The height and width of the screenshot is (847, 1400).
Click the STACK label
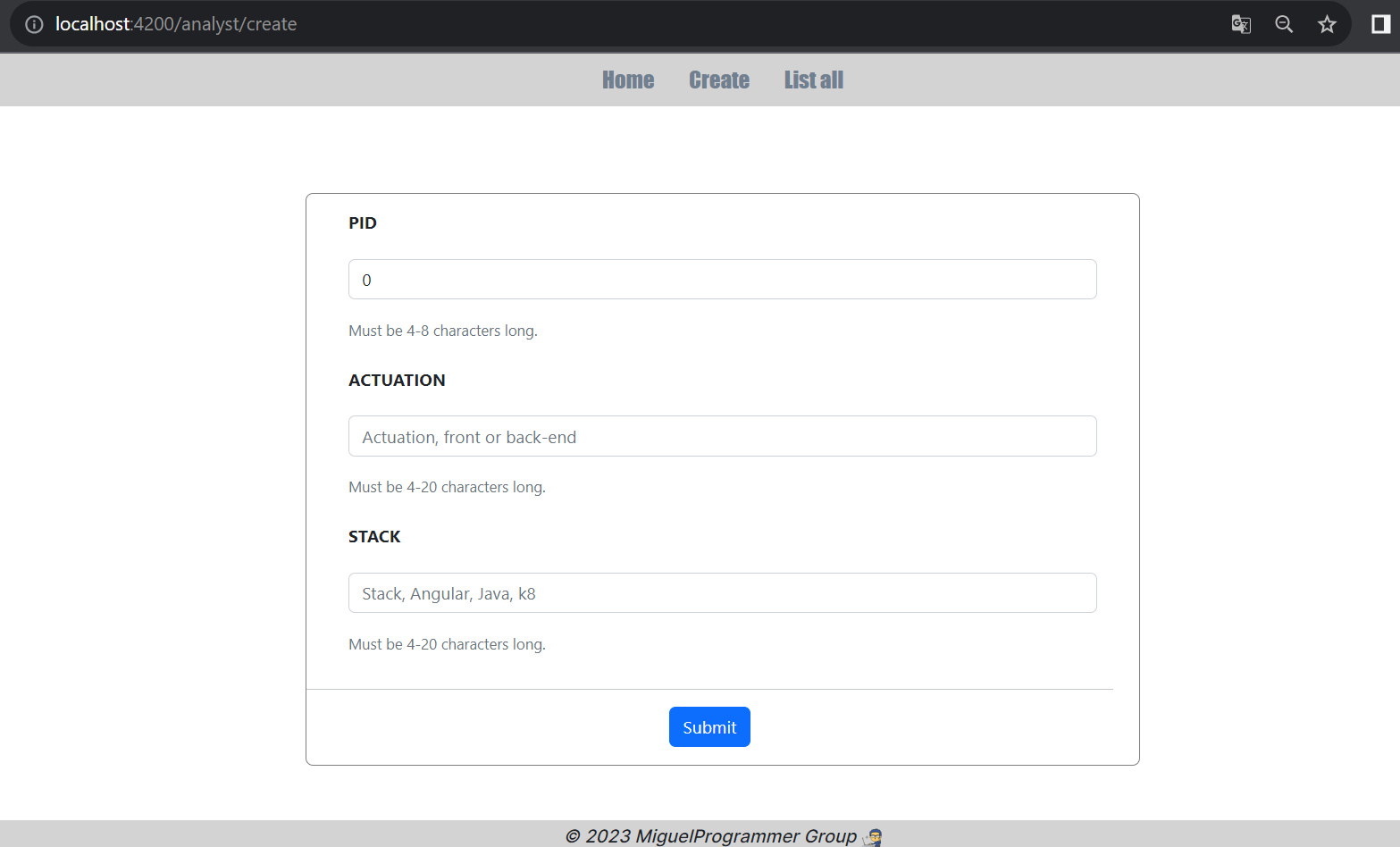point(374,537)
